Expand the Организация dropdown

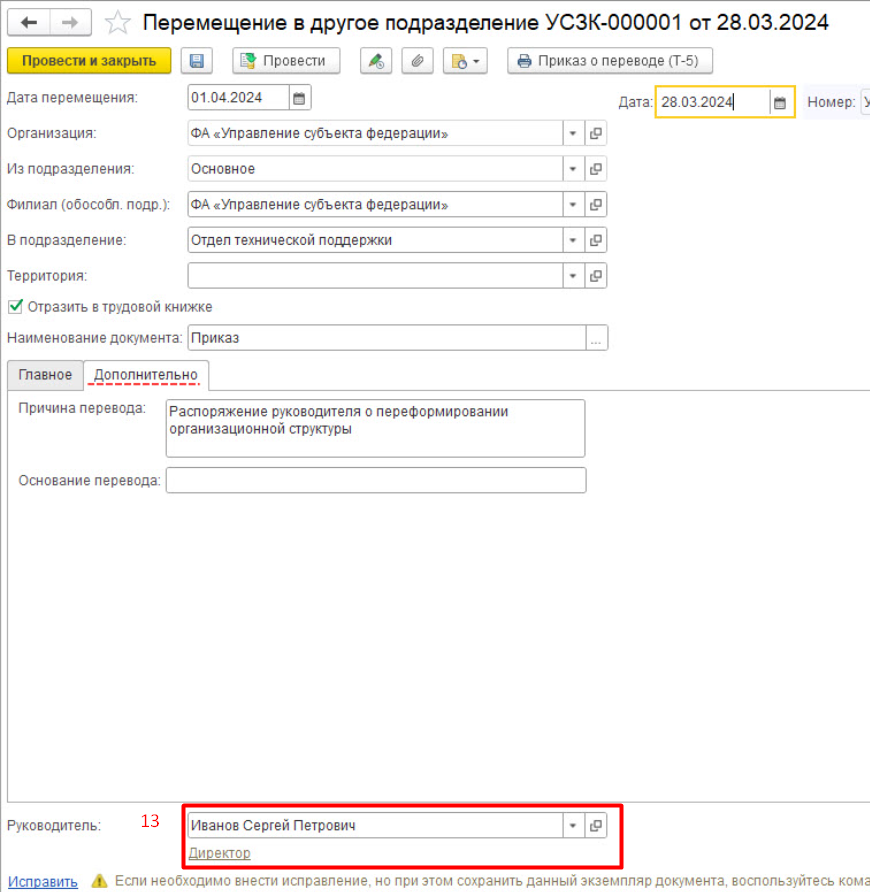pos(573,134)
